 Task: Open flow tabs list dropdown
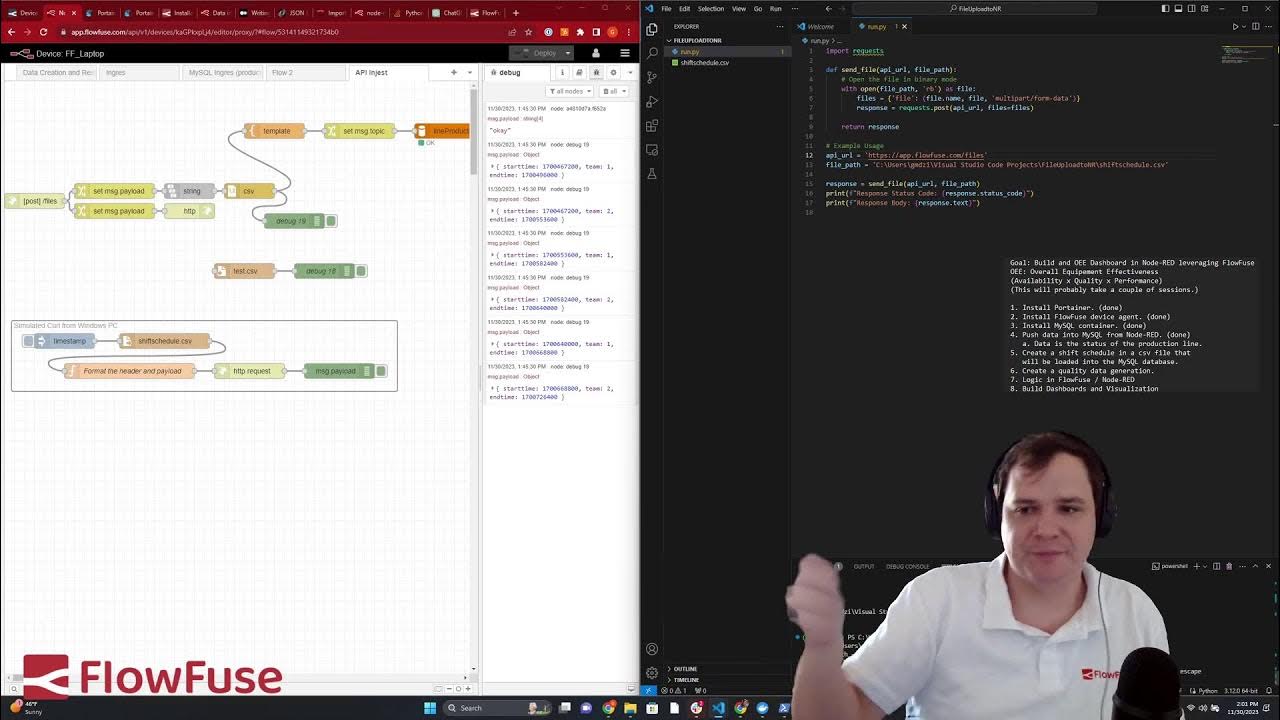pos(469,72)
